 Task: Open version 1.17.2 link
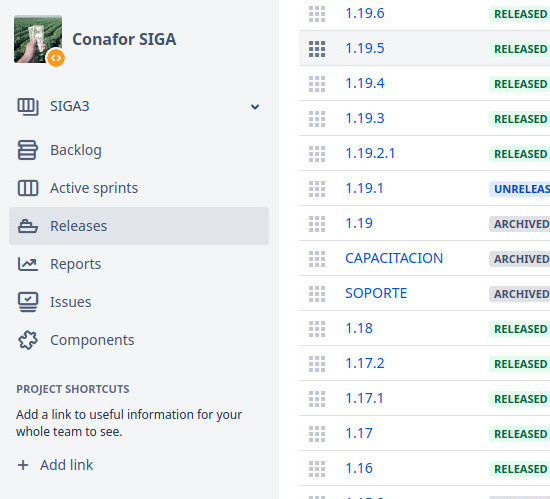click(365, 363)
